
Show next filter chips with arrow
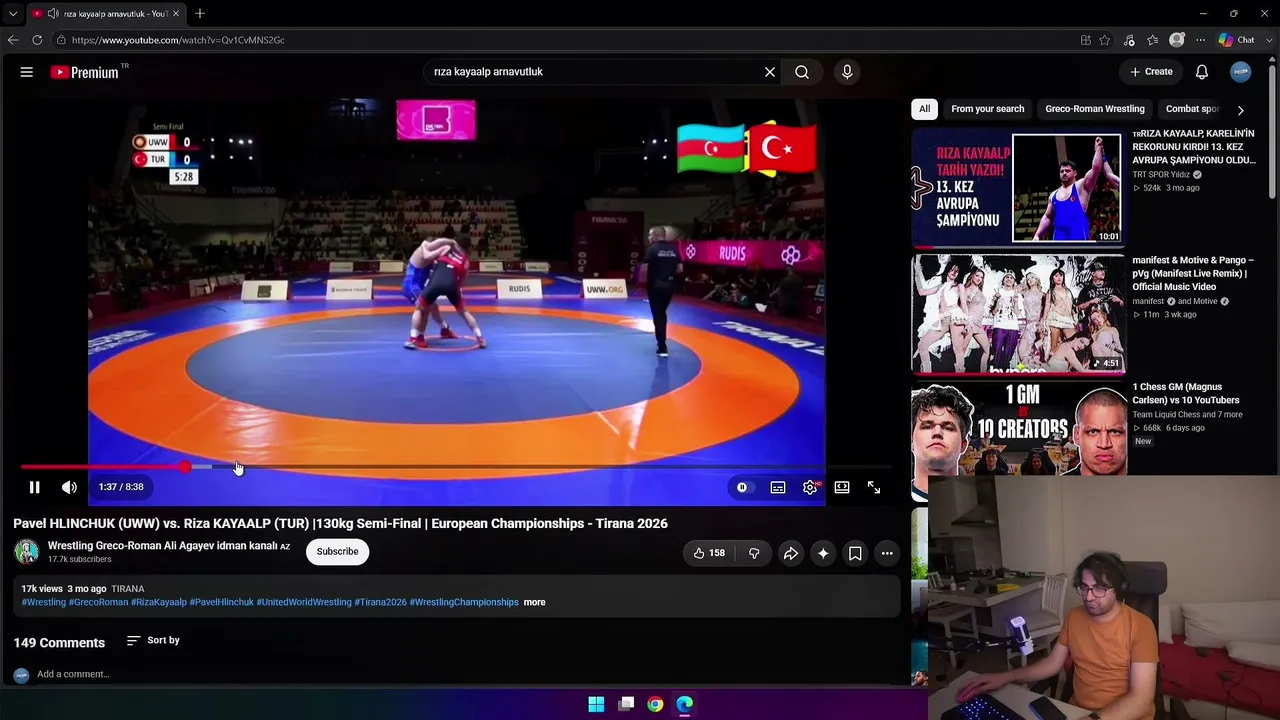click(x=1241, y=110)
